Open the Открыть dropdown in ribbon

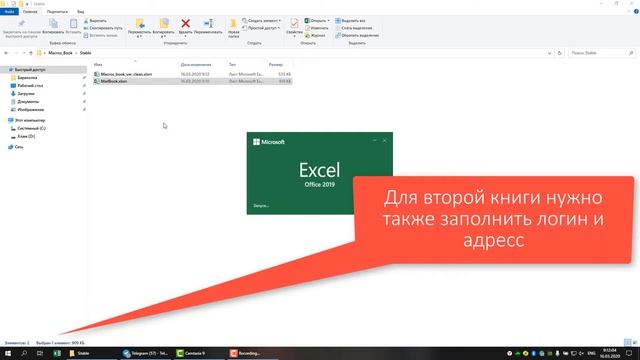pyautogui.click(x=317, y=20)
